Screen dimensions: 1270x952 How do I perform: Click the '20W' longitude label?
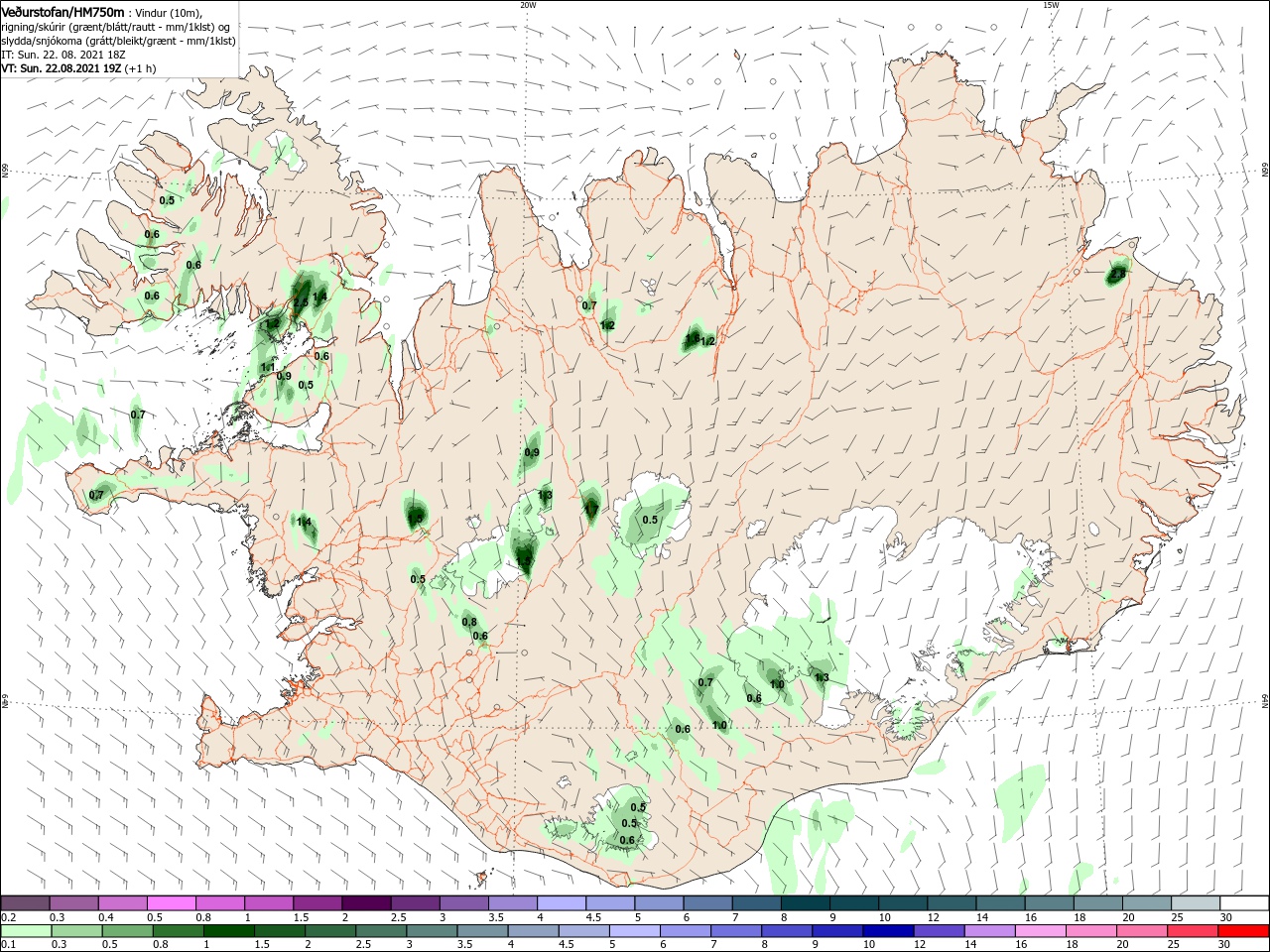528,5
